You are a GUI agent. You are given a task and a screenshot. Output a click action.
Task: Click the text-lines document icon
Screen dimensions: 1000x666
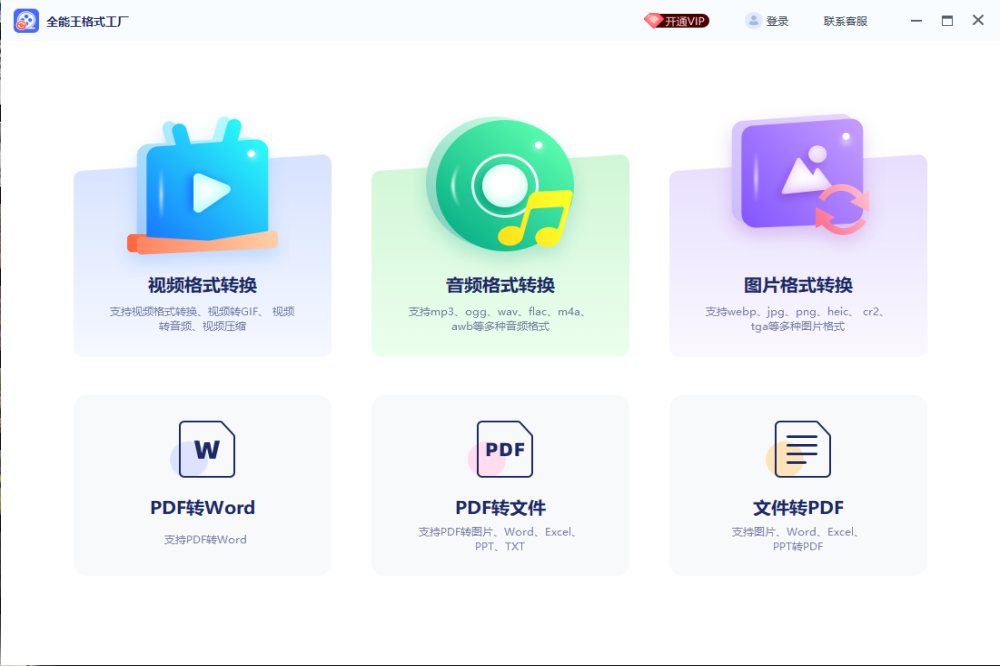pos(798,449)
